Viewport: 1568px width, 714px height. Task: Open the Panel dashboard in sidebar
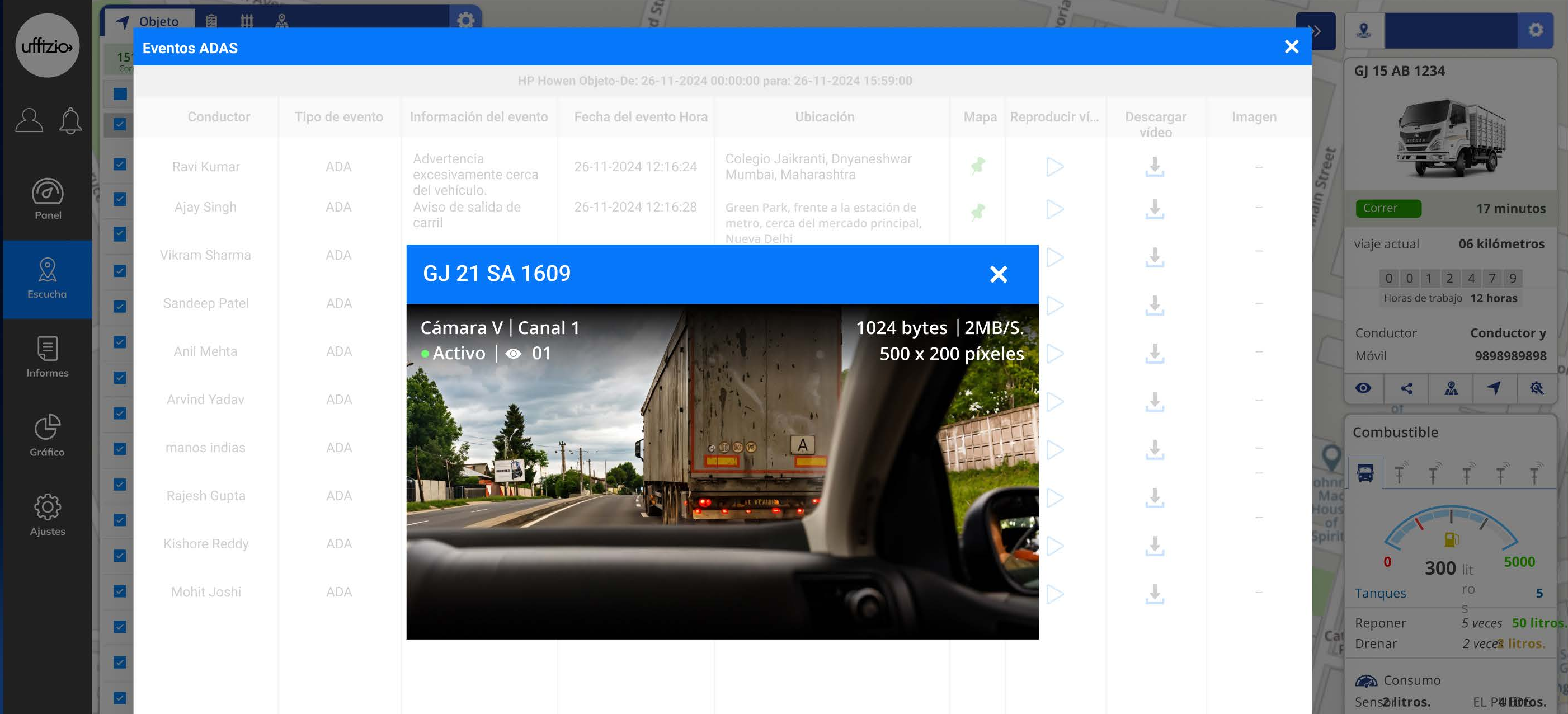48,199
